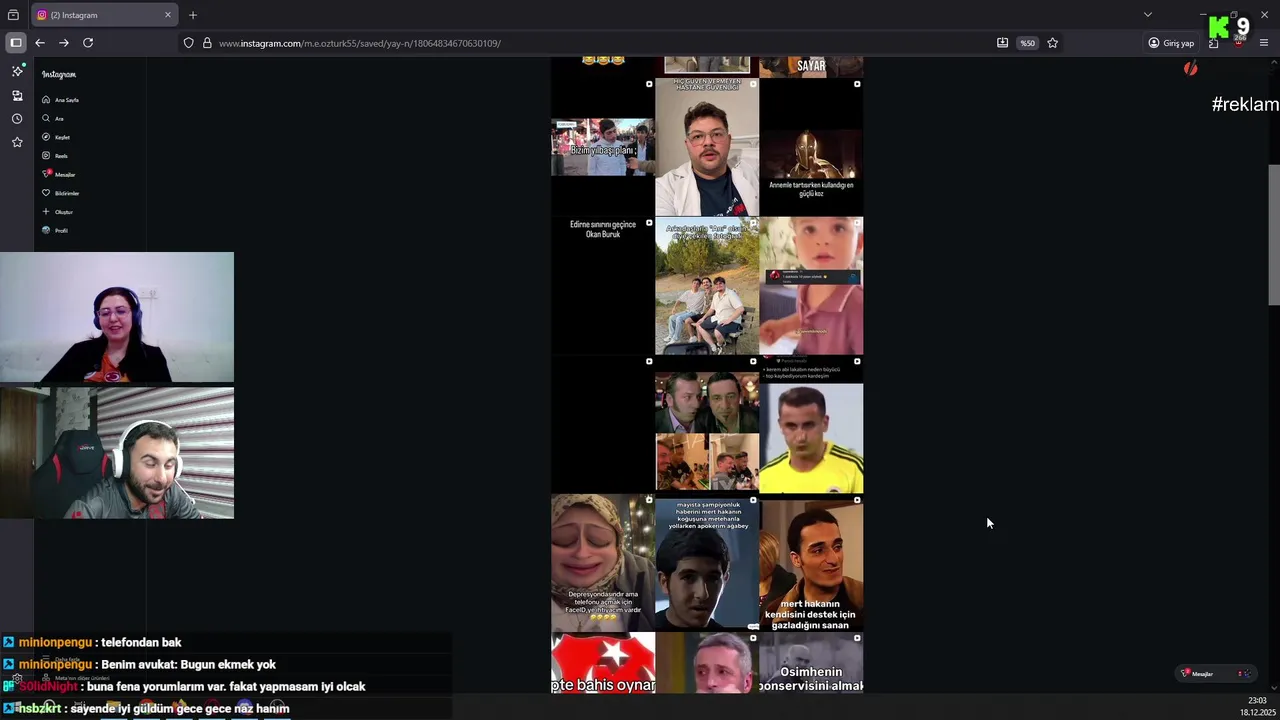Open Profil in Instagram sidebar
This screenshot has width=1280, height=720.
pyautogui.click(x=55, y=231)
